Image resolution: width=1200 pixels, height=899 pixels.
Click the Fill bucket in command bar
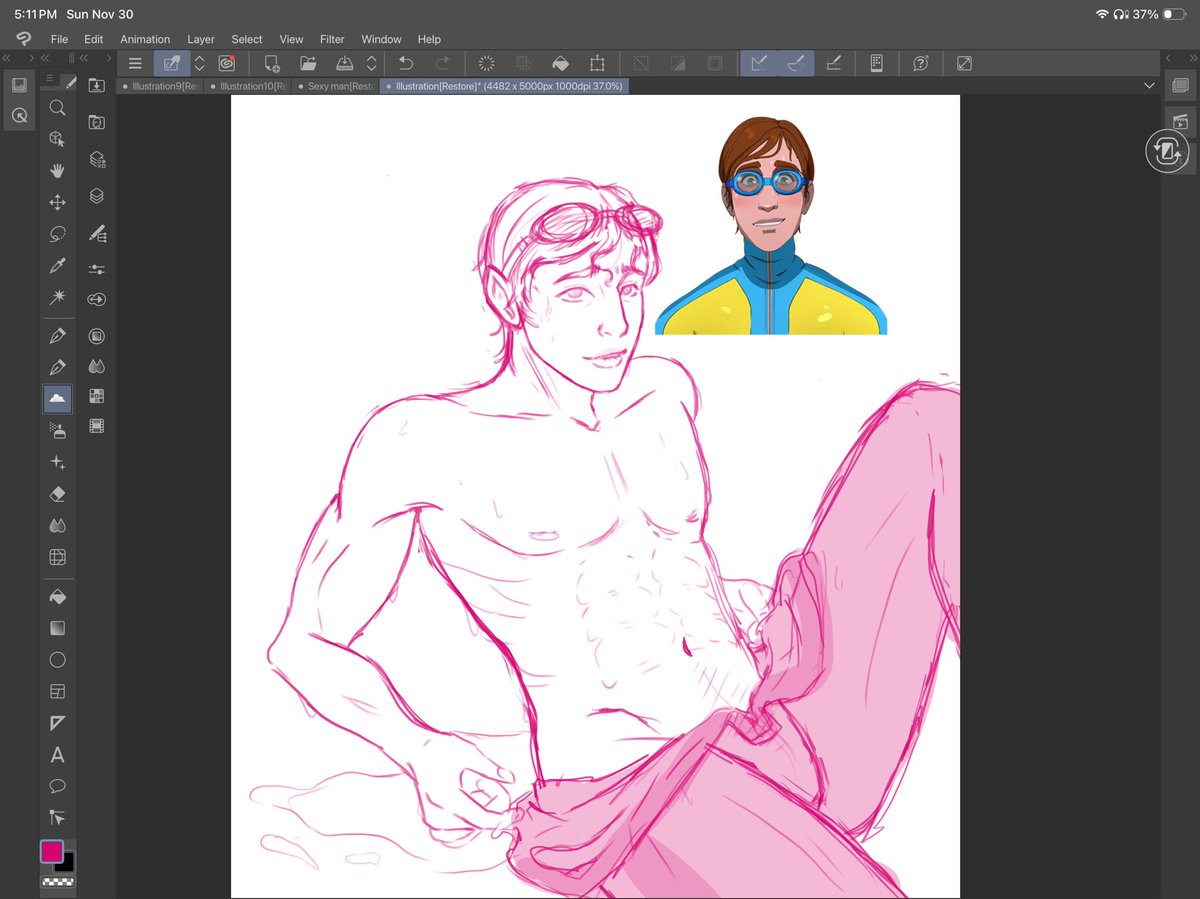(x=561, y=63)
